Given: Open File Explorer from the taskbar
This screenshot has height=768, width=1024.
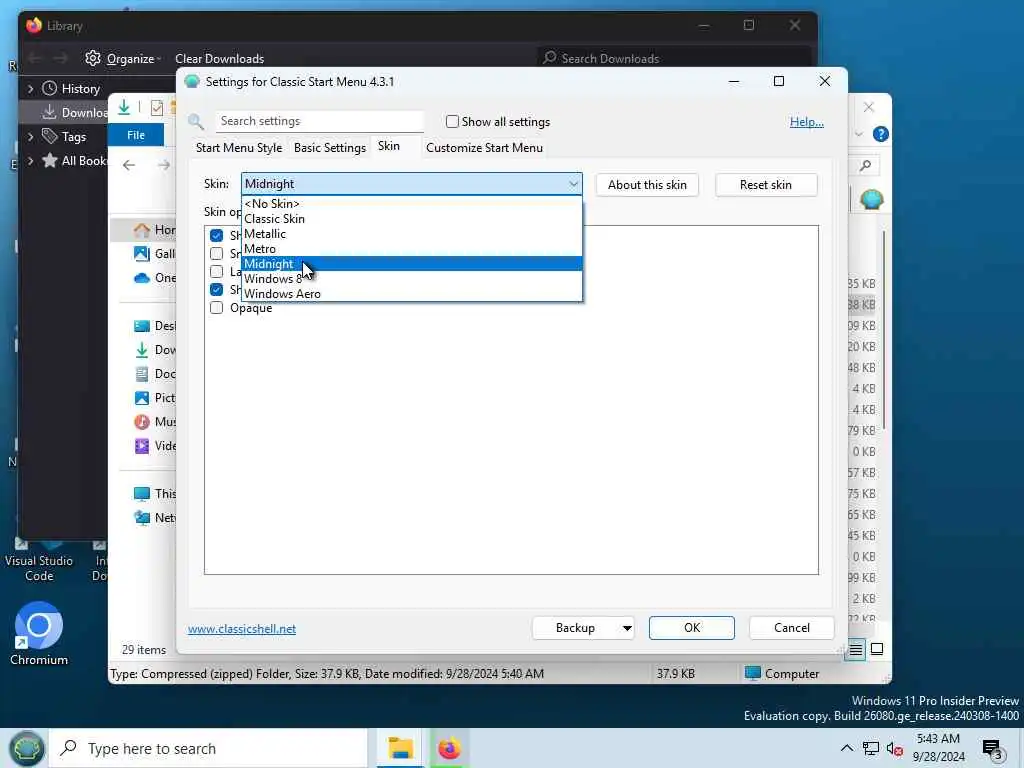Looking at the screenshot, I should pos(400,748).
